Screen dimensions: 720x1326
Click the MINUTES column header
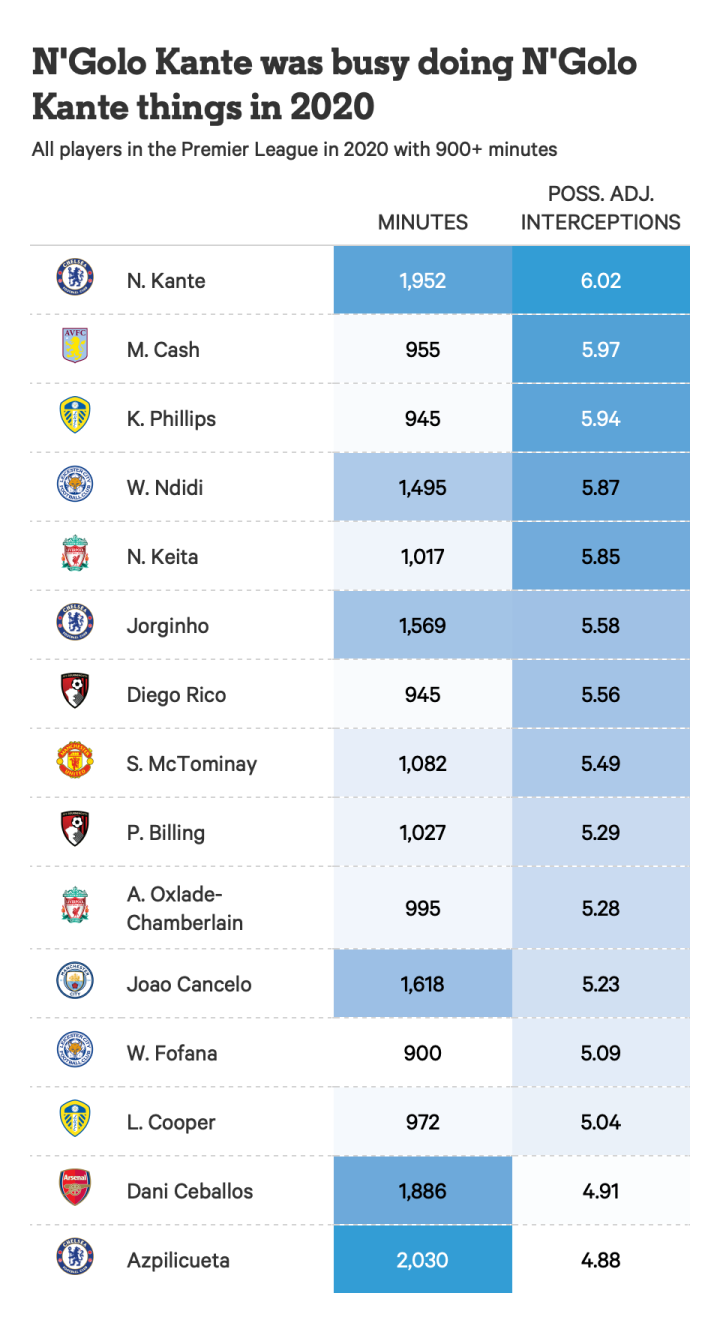tap(422, 222)
